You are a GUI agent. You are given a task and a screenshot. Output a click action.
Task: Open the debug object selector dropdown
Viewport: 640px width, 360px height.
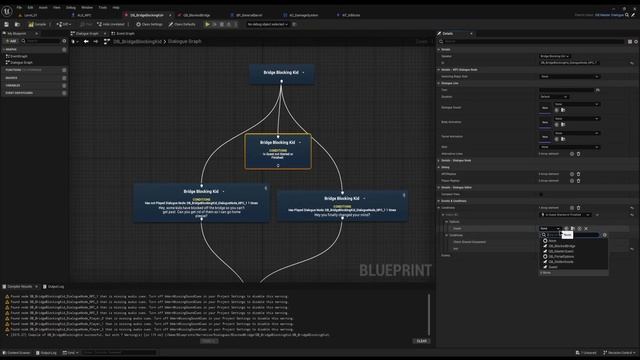click(268, 24)
